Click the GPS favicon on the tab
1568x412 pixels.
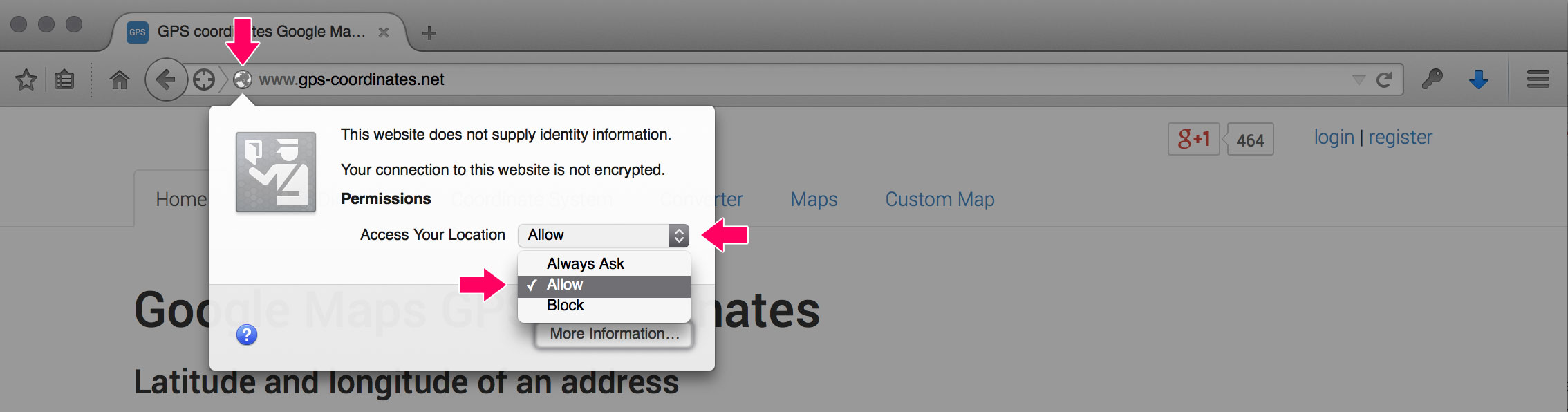138,32
